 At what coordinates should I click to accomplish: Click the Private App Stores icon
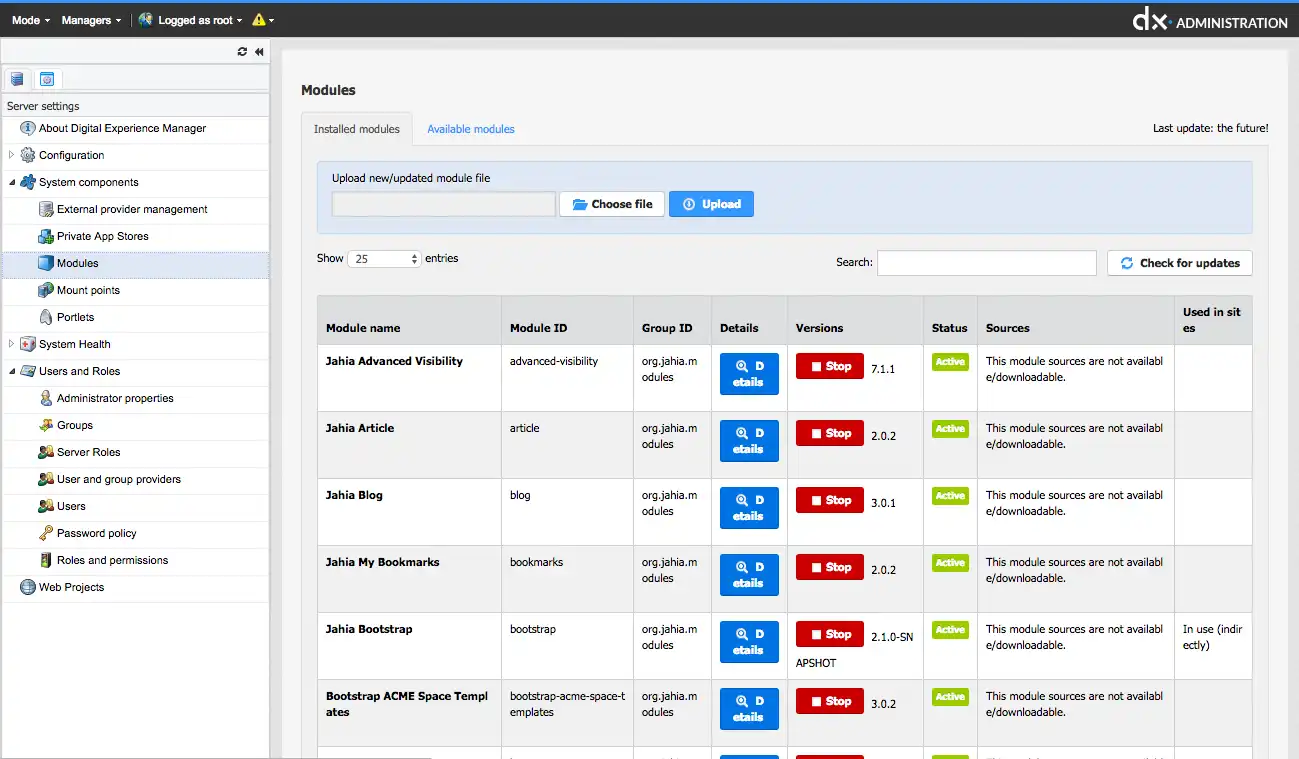(x=46, y=236)
